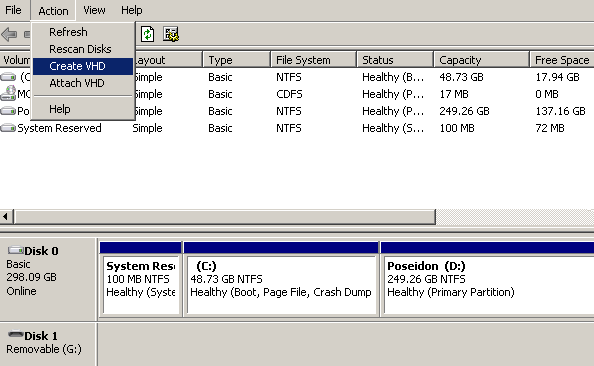Open the File menu
This screenshot has height=366, width=594.
tap(13, 10)
